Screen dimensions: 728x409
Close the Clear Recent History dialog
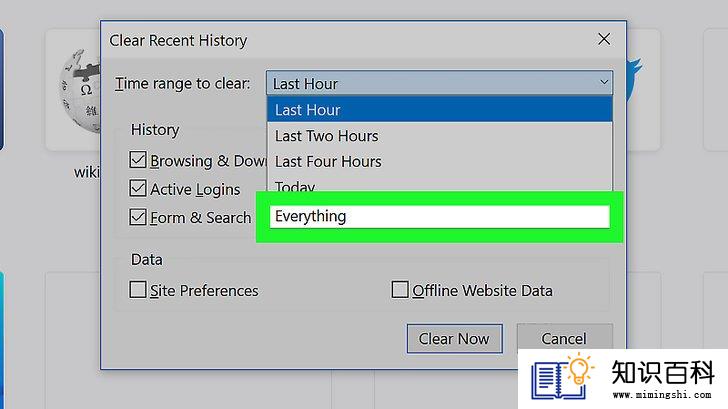pyautogui.click(x=604, y=39)
